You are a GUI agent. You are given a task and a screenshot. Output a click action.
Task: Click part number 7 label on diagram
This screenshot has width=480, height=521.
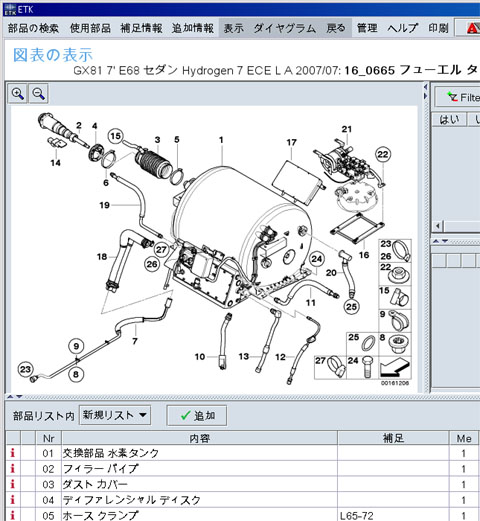click(135, 341)
